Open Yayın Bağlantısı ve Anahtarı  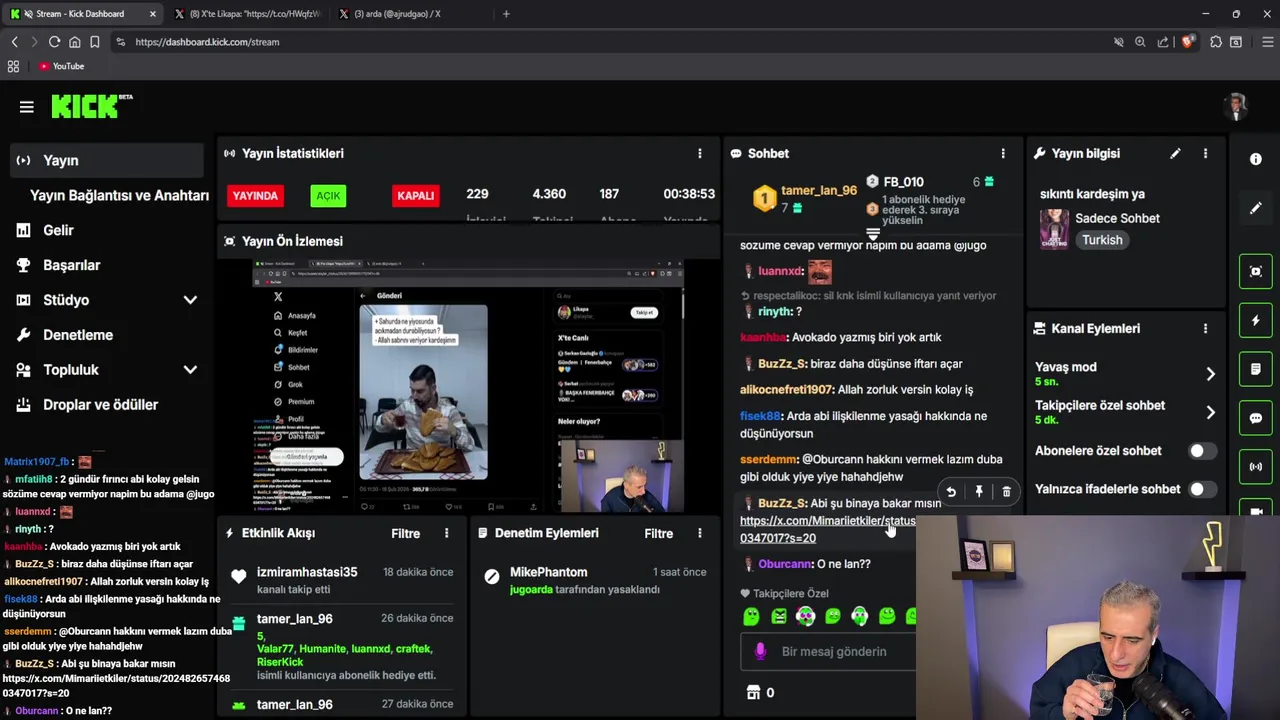[119, 195]
